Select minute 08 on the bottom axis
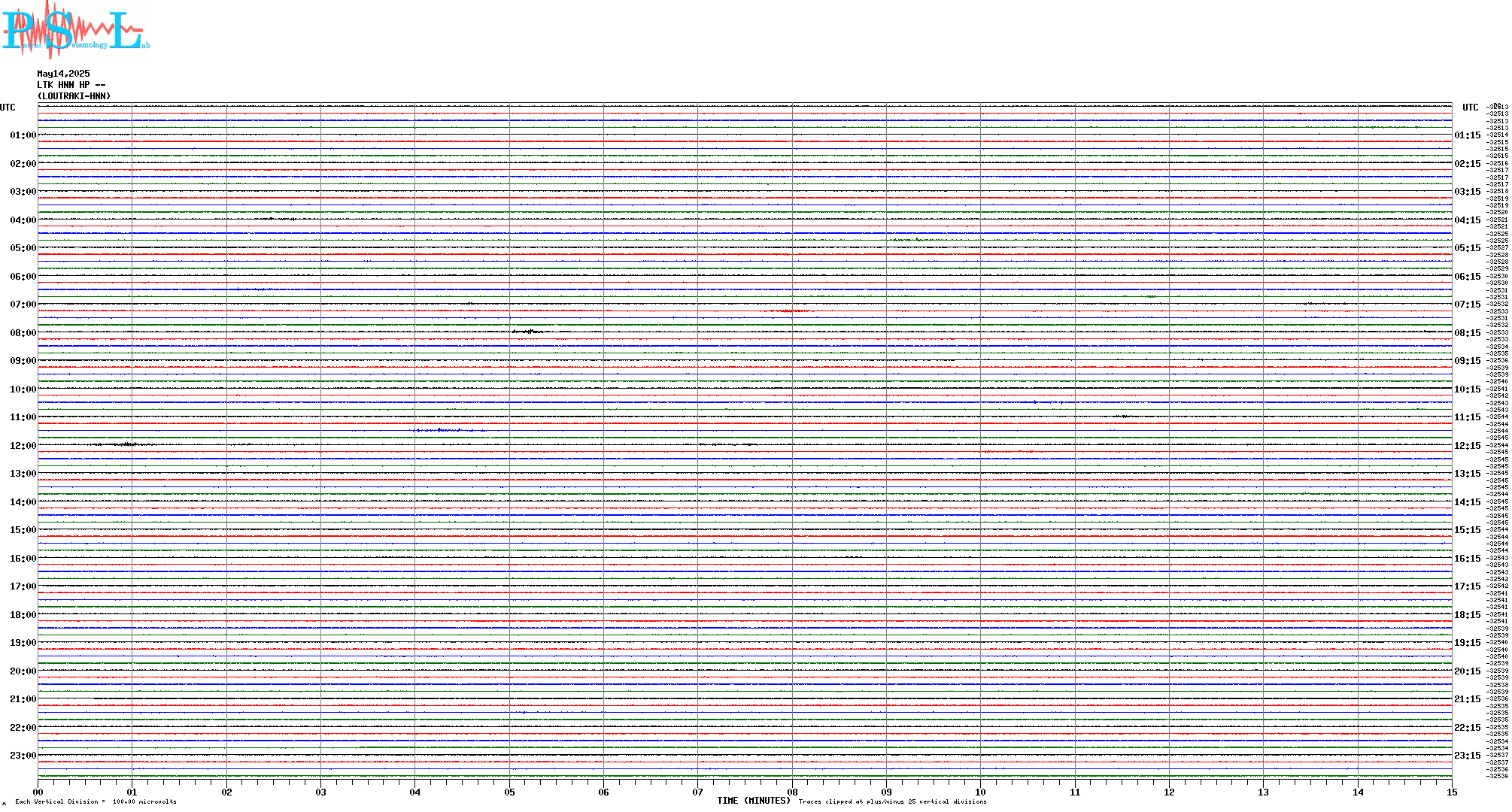The width and height of the screenshot is (1512, 812). click(x=792, y=792)
